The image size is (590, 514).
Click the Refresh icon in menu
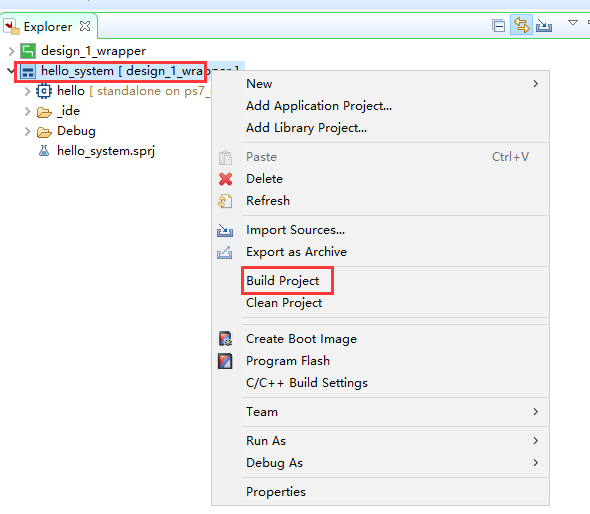225,201
